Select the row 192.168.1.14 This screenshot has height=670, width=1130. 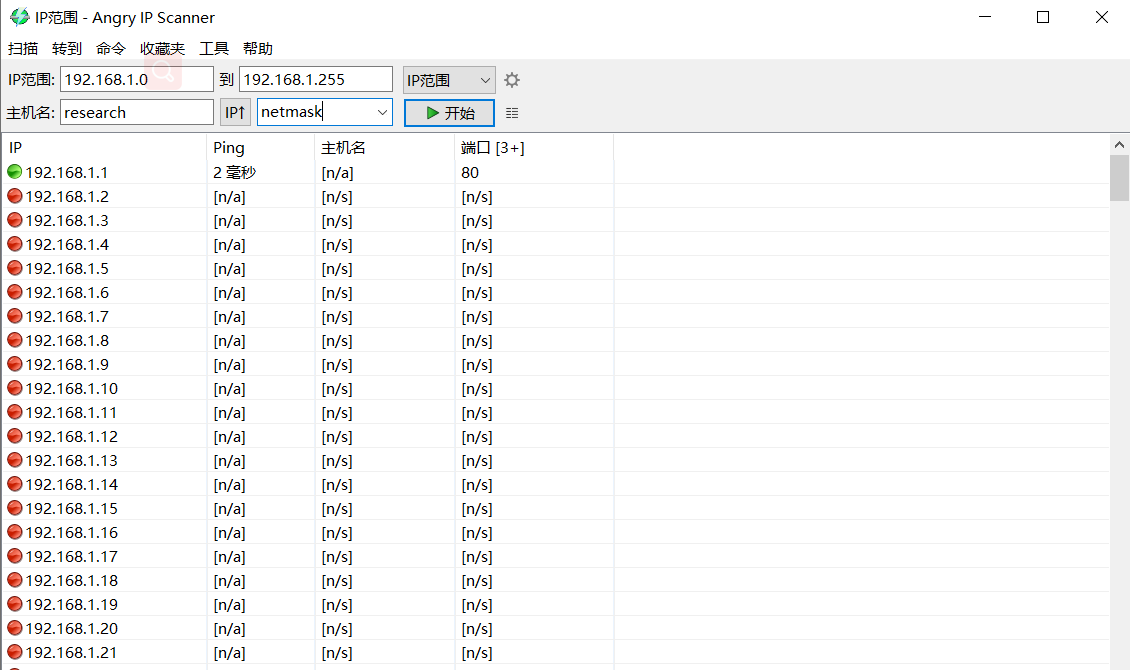tap(555, 484)
